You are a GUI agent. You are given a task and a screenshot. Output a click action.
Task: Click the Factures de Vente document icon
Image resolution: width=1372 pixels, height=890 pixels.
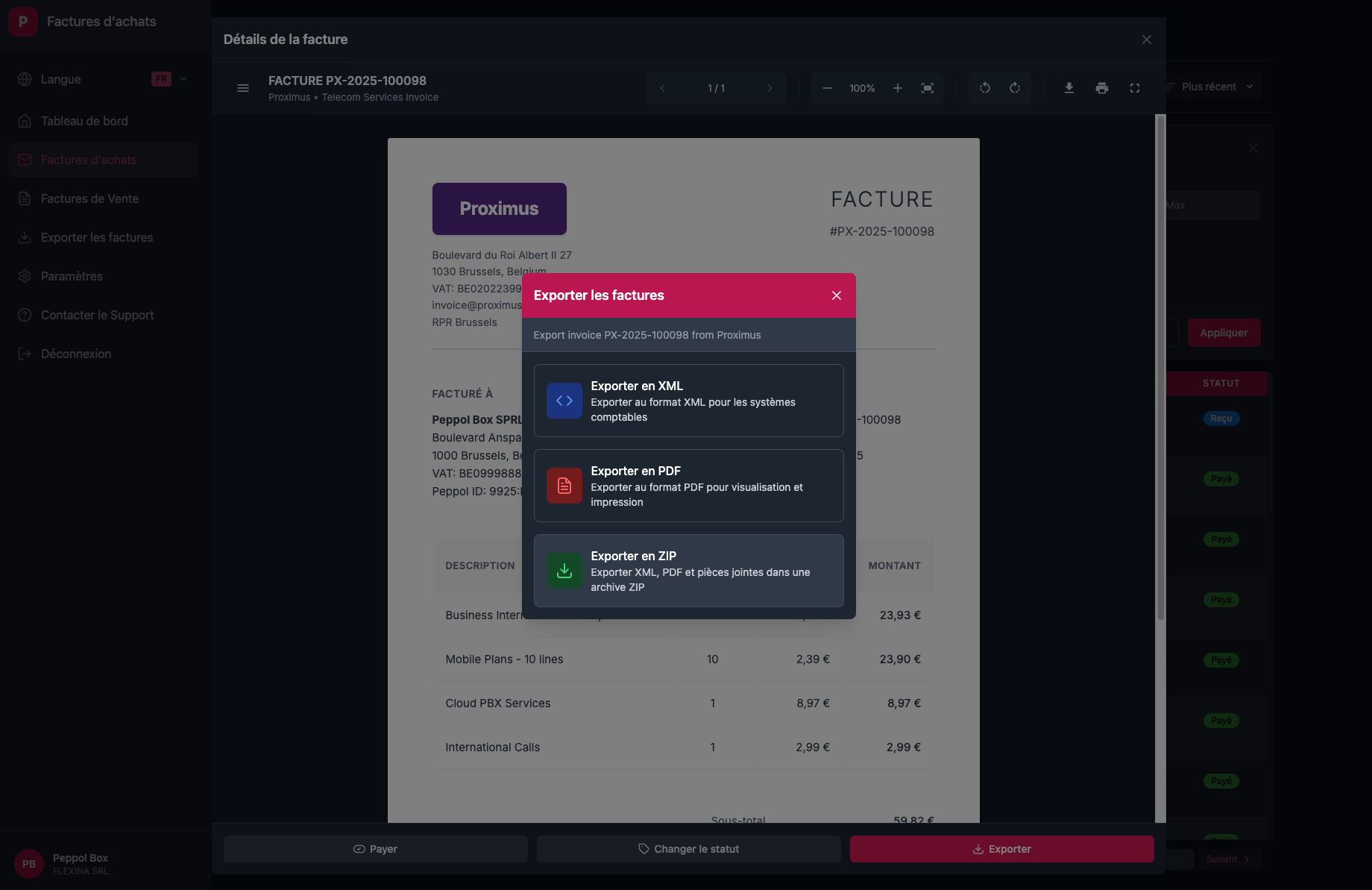point(25,198)
